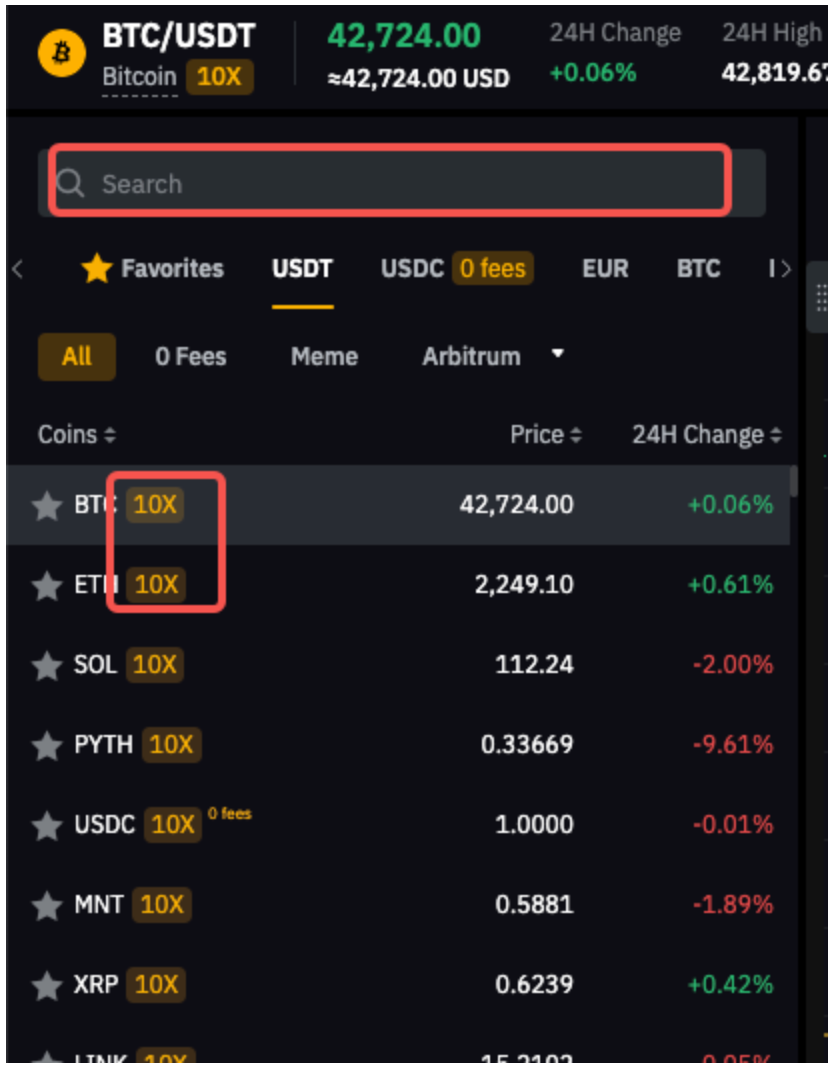Focus the Search input field
Viewport: 834px width, 1068px height.
click(x=400, y=183)
